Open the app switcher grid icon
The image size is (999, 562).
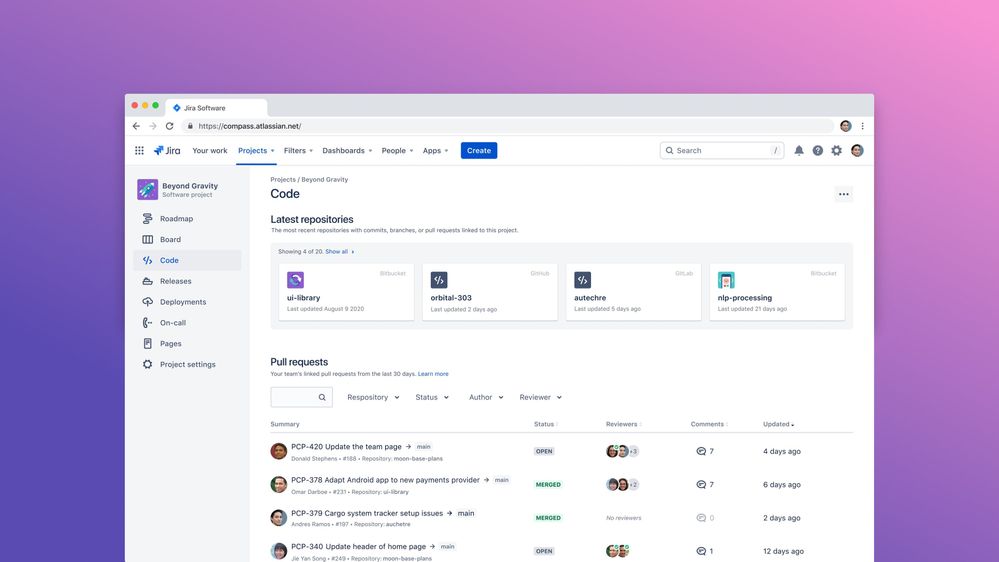[139, 150]
